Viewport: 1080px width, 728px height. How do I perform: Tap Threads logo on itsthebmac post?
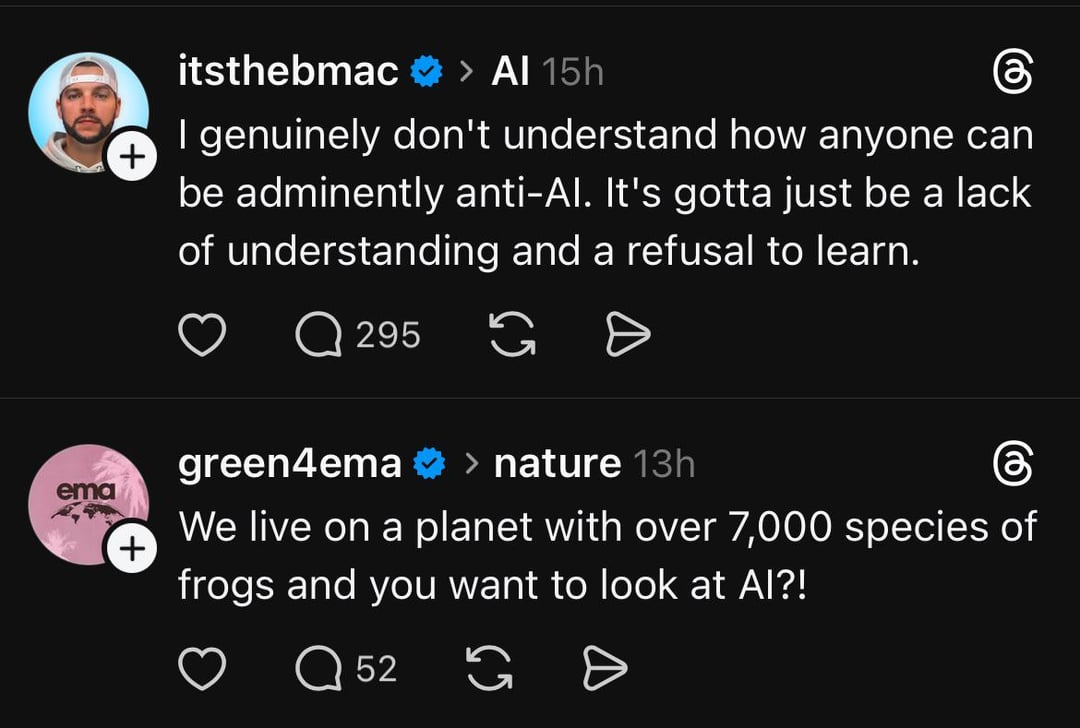(x=1010, y=73)
